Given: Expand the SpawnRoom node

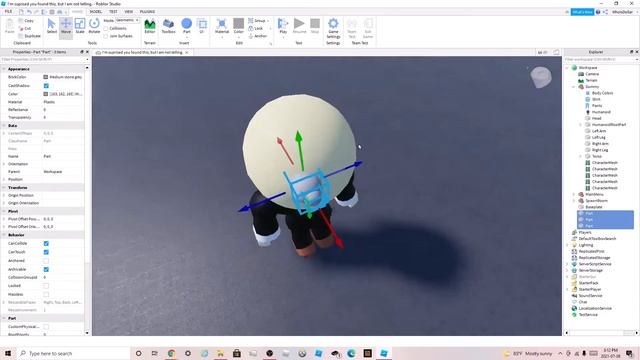Looking at the screenshot, I should pos(574,201).
